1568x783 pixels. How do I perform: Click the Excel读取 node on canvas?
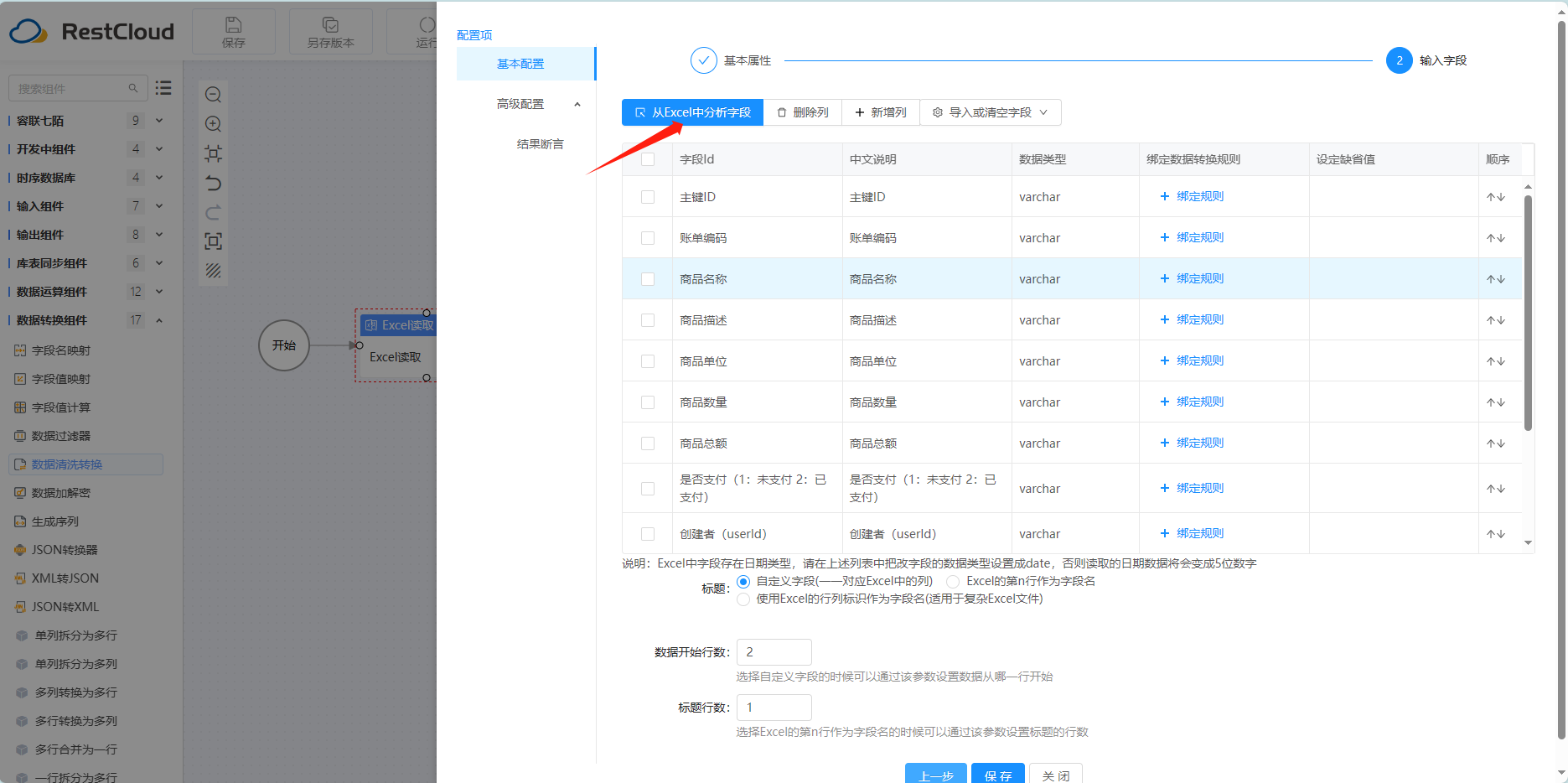(396, 345)
